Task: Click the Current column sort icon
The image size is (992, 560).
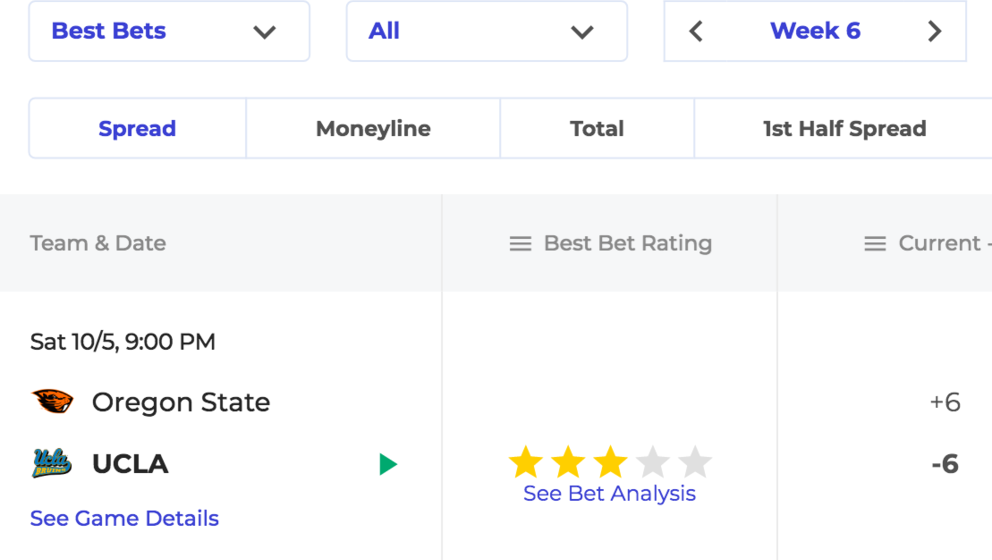Action: coord(875,244)
